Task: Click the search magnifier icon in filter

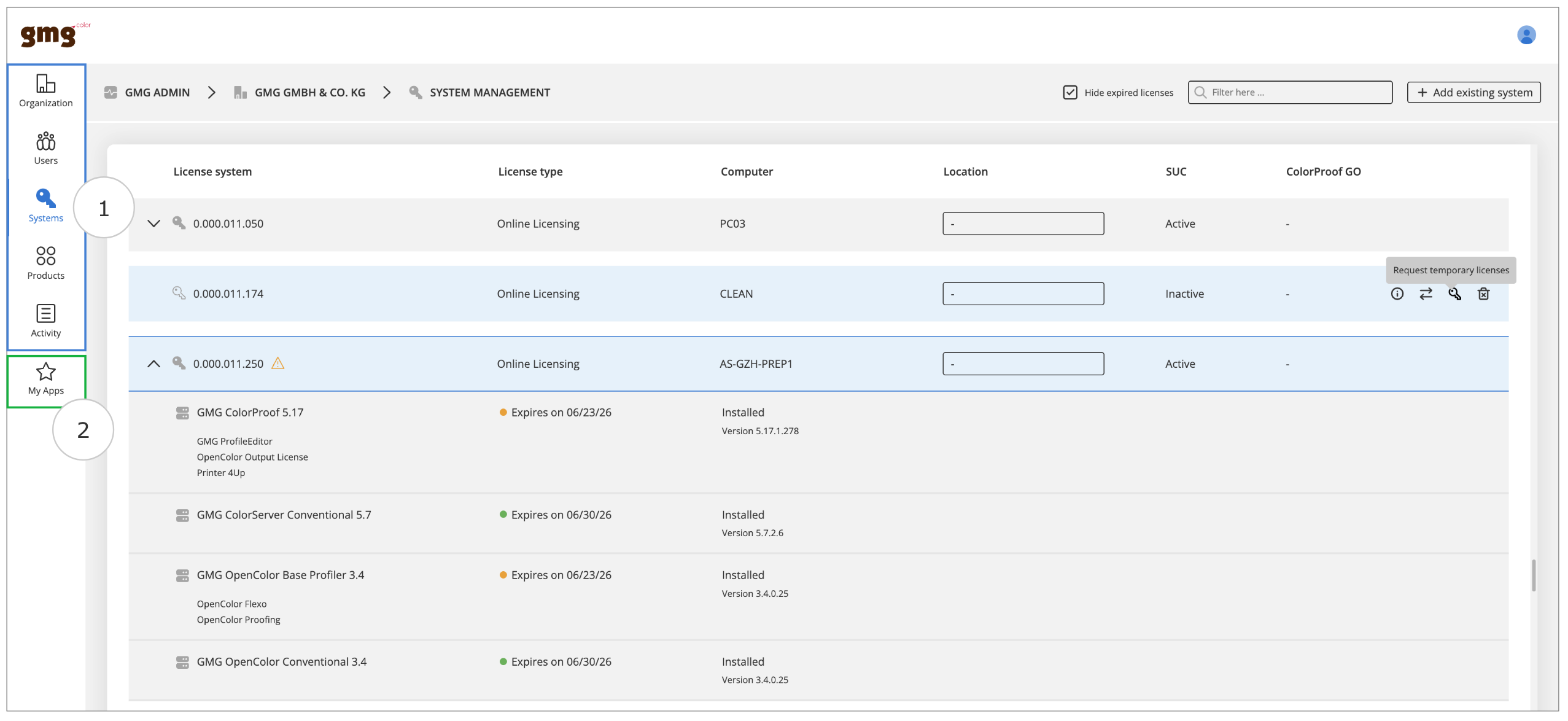Action: tap(1200, 93)
